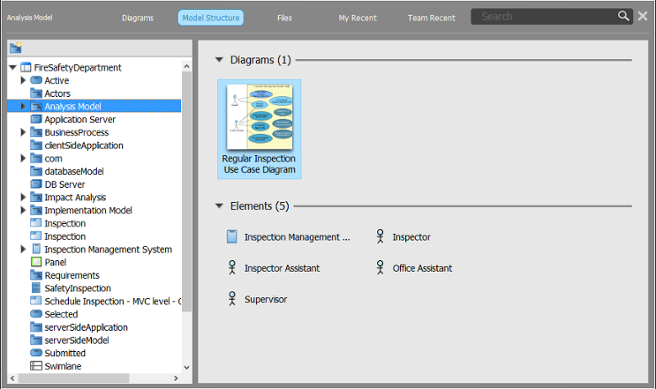Expand the Implementation Model node
Image resolution: width=656 pixels, height=389 pixels.
23,210
